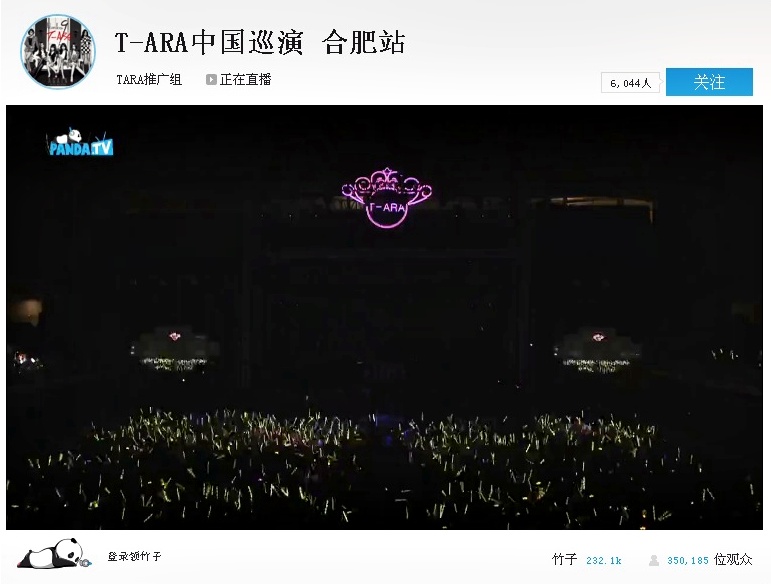The image size is (771, 584).
Task: Click the center of the live video player
Action: (x=384, y=317)
